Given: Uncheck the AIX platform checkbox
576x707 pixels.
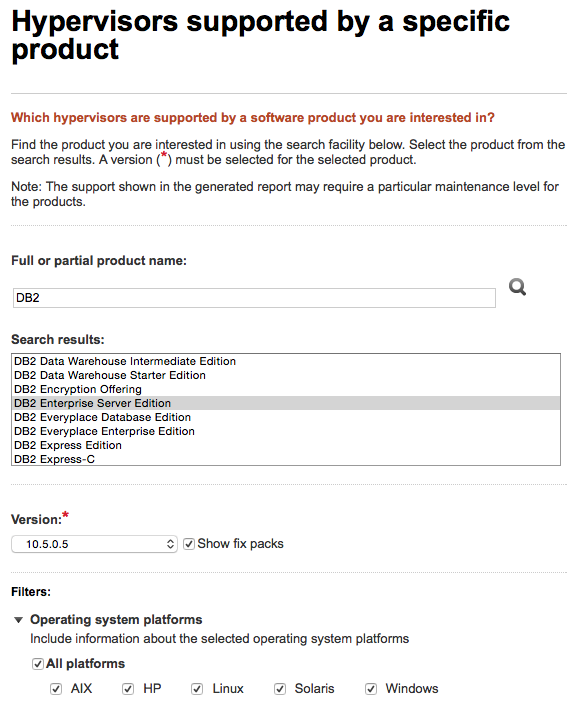Looking at the screenshot, I should tap(56, 689).
